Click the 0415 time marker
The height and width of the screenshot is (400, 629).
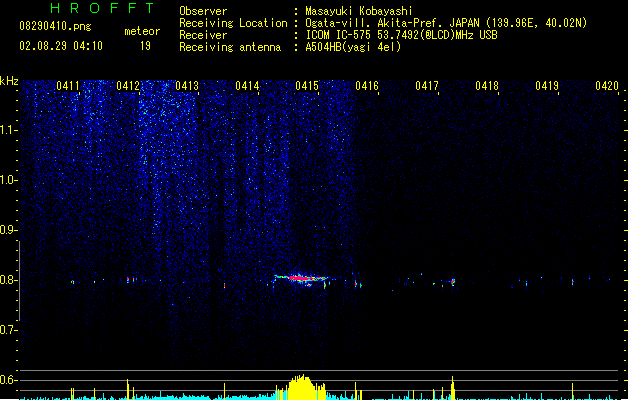tap(307, 86)
